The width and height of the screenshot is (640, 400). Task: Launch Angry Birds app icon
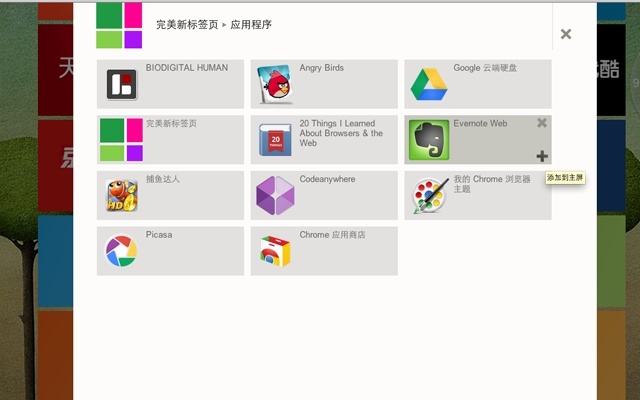[275, 84]
